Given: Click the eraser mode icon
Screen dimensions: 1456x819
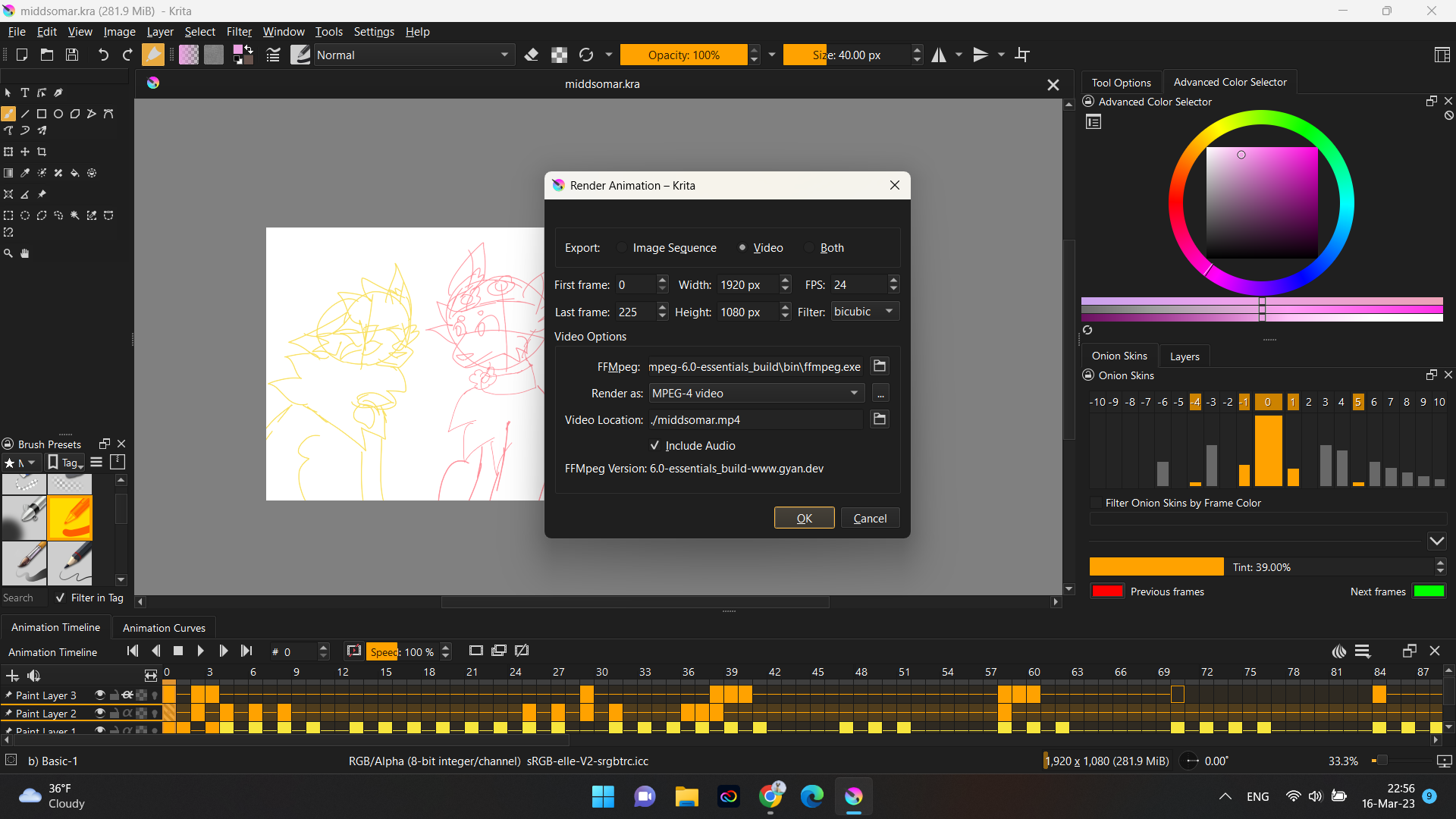Looking at the screenshot, I should [x=532, y=55].
